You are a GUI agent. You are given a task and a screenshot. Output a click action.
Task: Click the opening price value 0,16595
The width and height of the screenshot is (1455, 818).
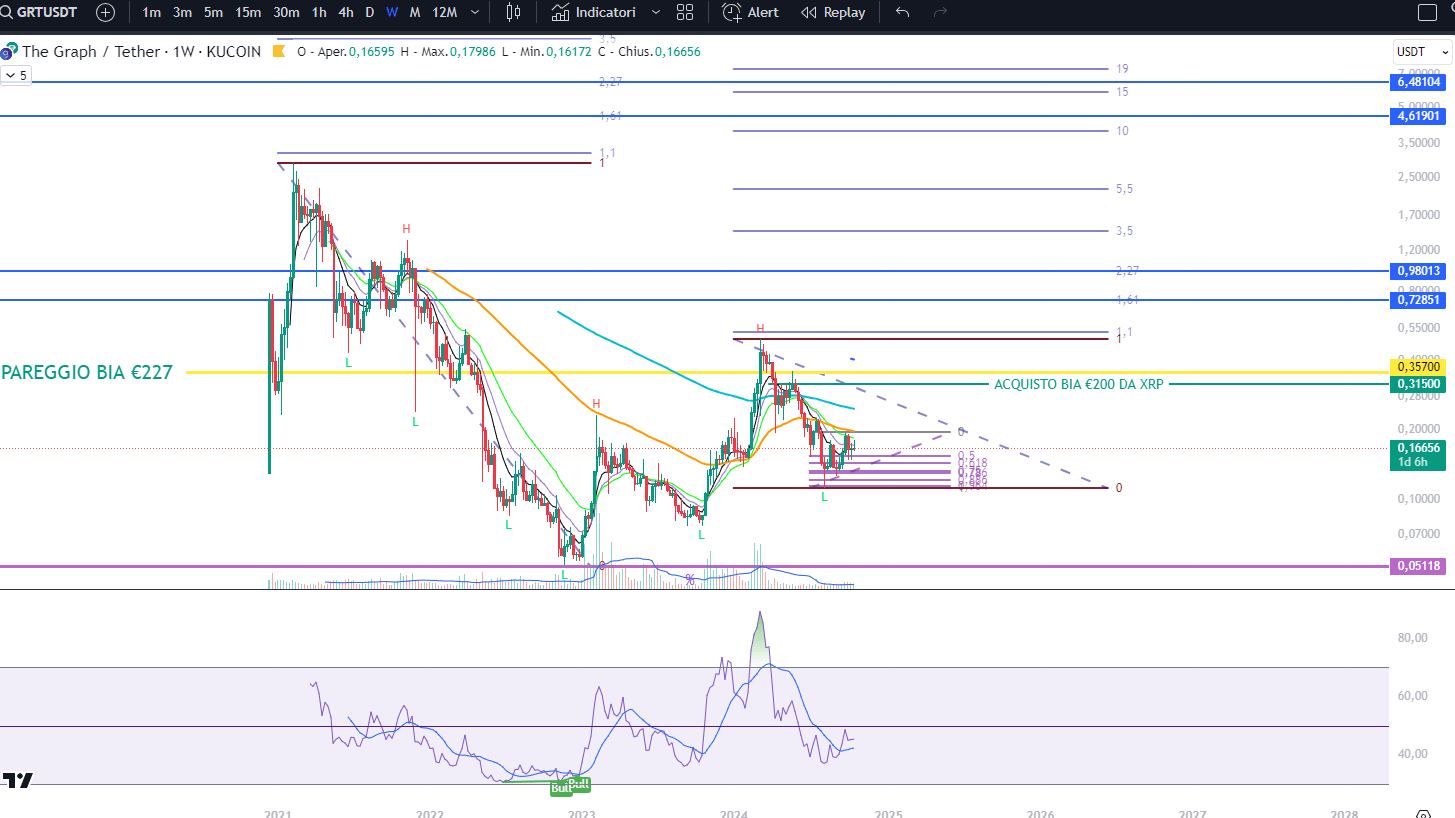pos(371,51)
